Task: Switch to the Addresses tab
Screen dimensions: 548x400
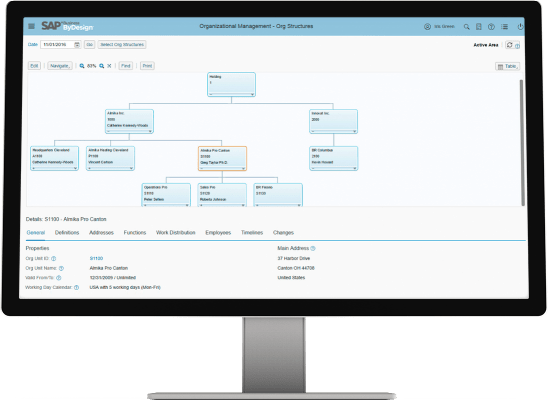Action: 101,233
